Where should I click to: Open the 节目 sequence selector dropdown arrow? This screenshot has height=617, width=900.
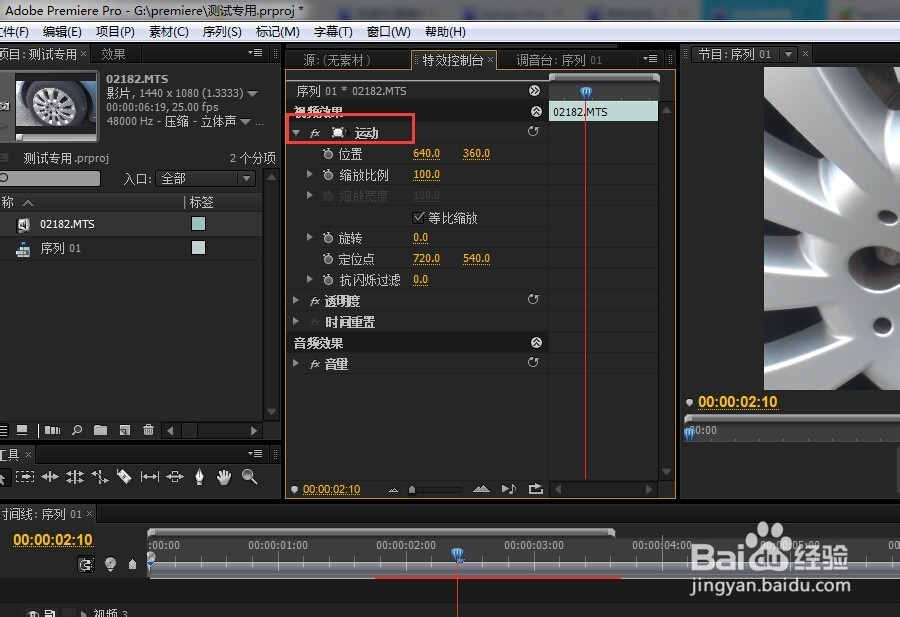(x=789, y=55)
